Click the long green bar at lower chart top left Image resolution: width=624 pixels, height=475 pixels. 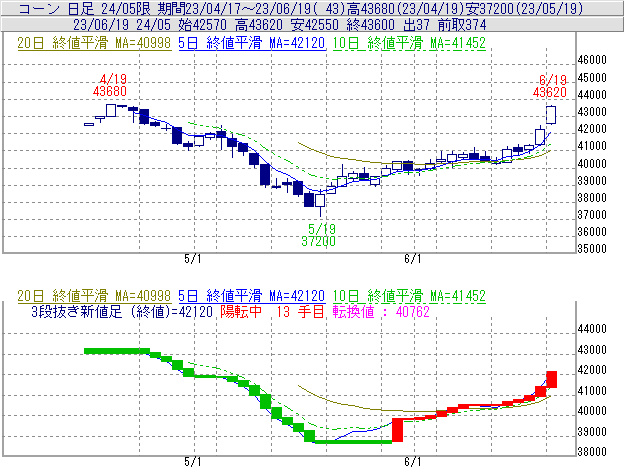coord(117,351)
